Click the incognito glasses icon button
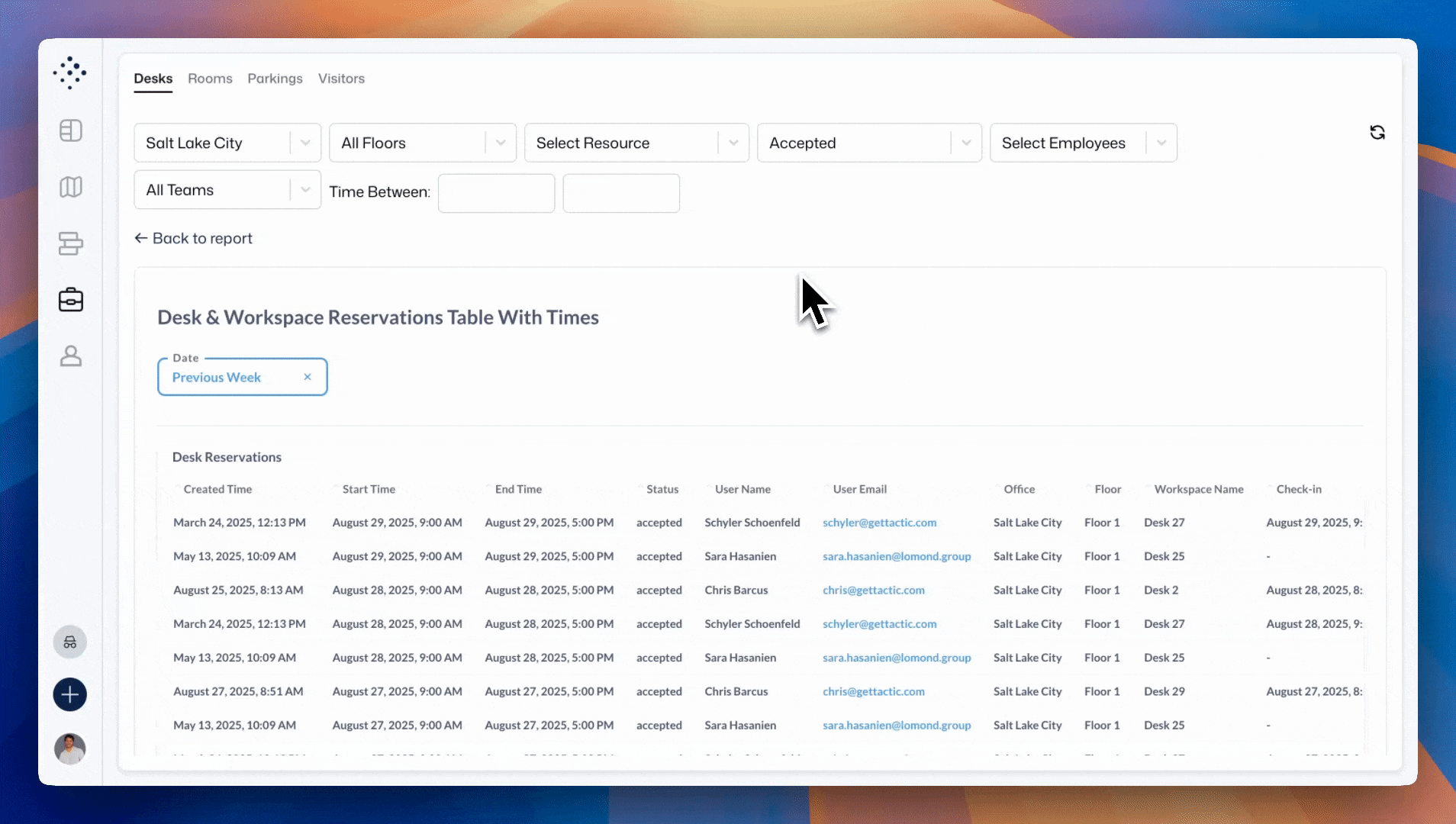 (70, 642)
